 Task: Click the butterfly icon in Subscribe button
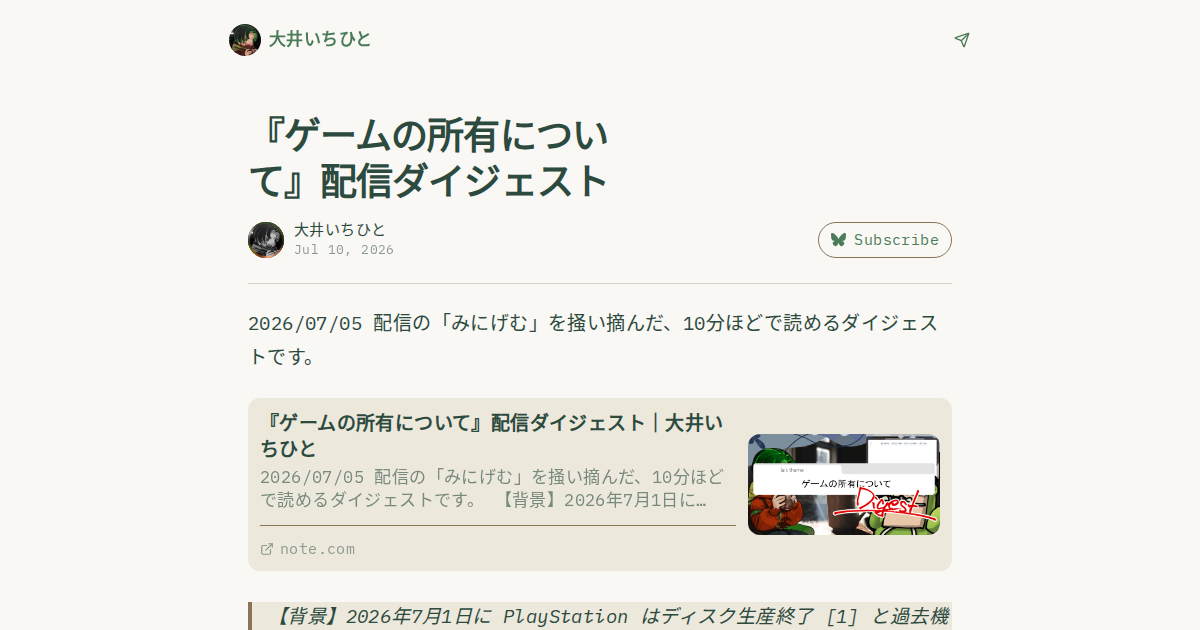click(x=838, y=240)
